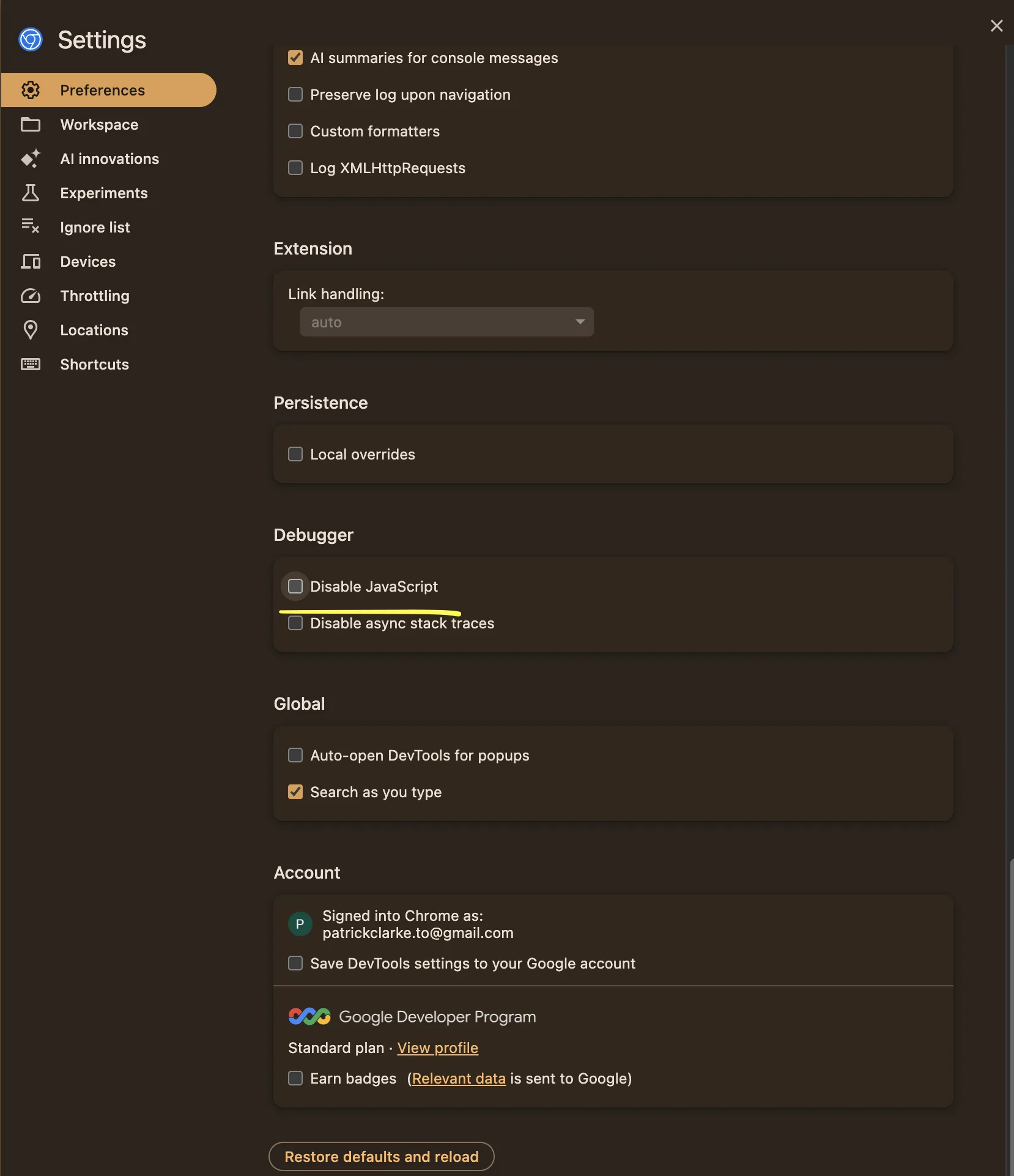Open the Workspace settings tab
This screenshot has height=1176, width=1014.
tap(109, 124)
